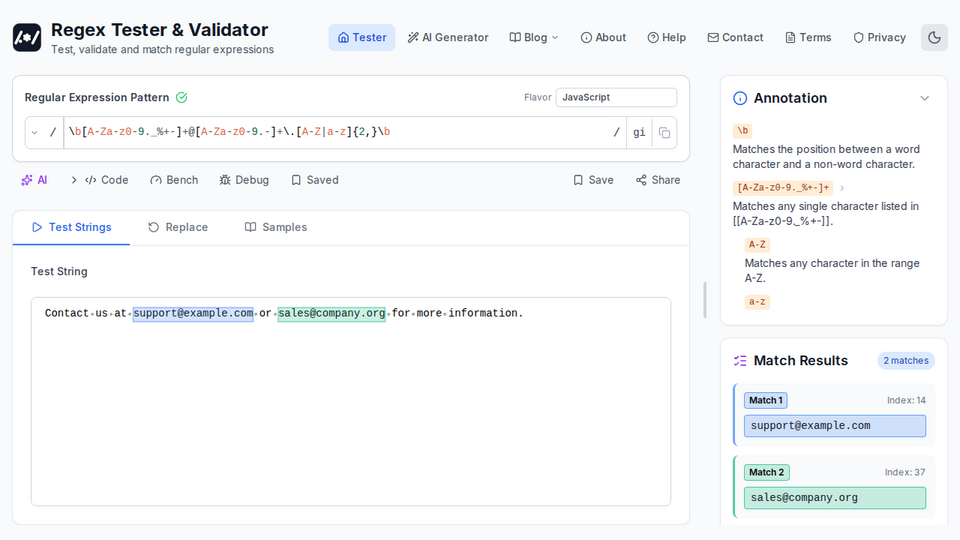Open the Terms page
This screenshot has width=960, height=540.
[x=808, y=37]
